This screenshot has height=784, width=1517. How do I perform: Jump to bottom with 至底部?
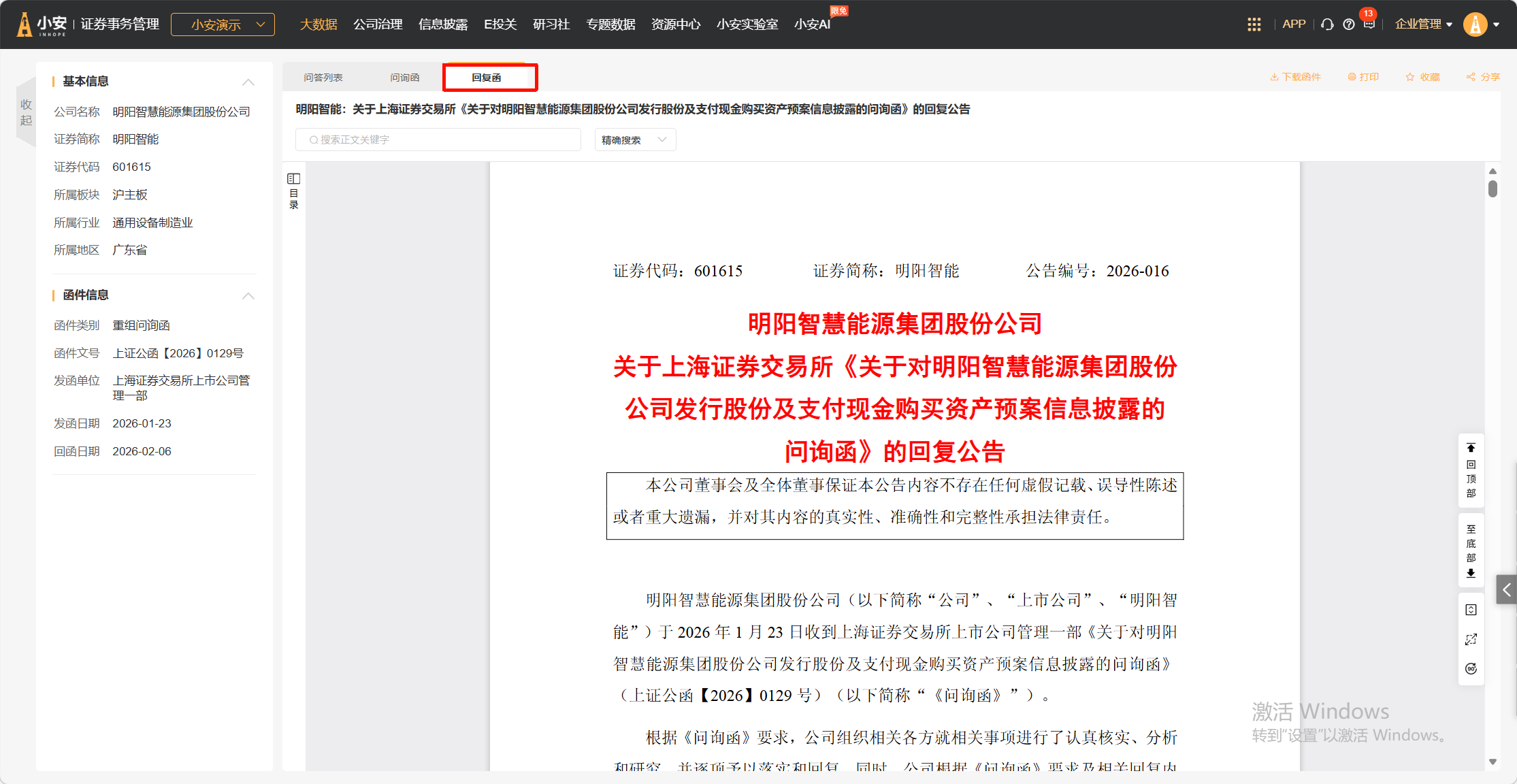tap(1471, 551)
